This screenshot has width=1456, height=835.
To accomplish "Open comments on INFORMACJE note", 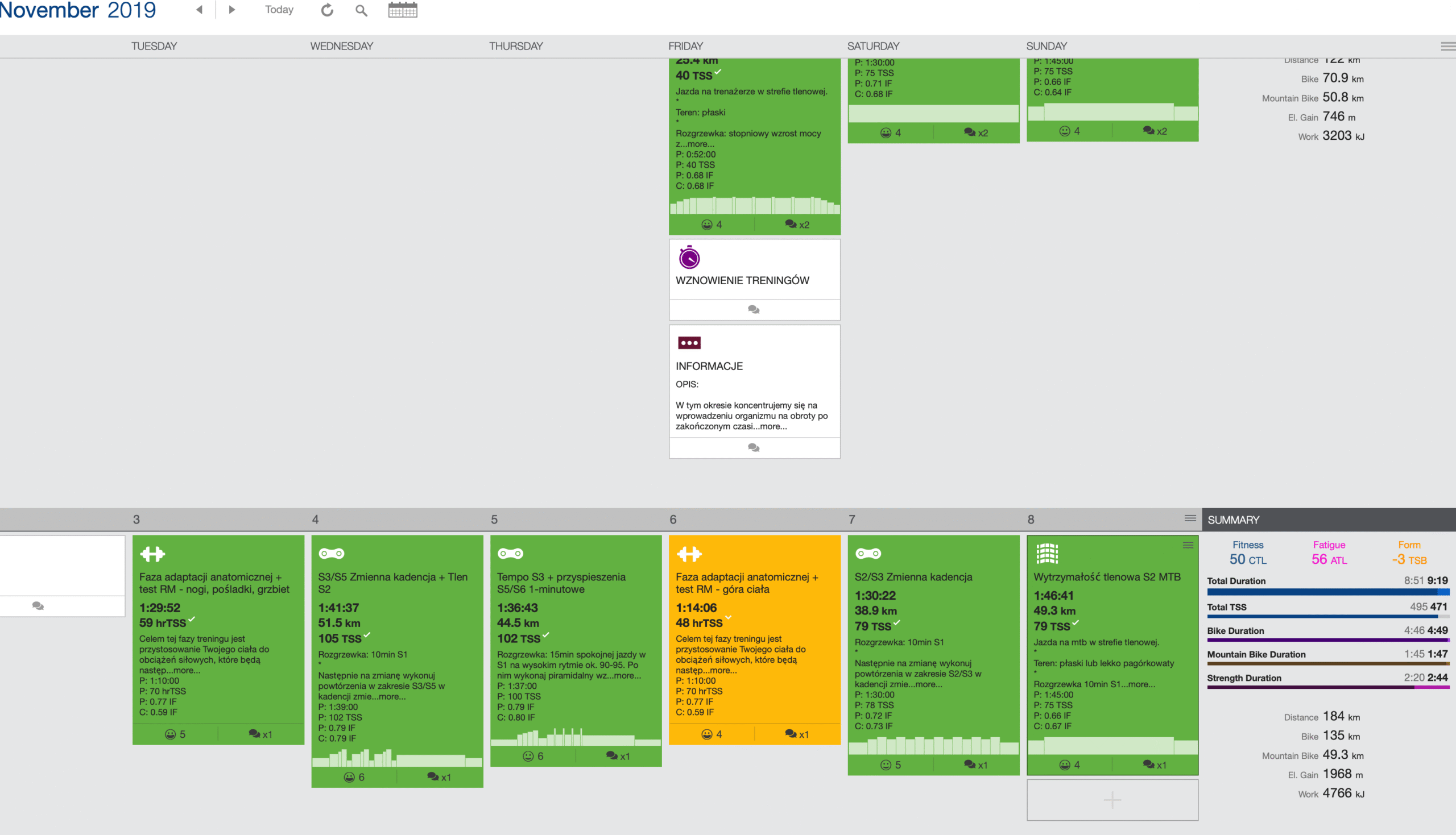I will point(754,447).
